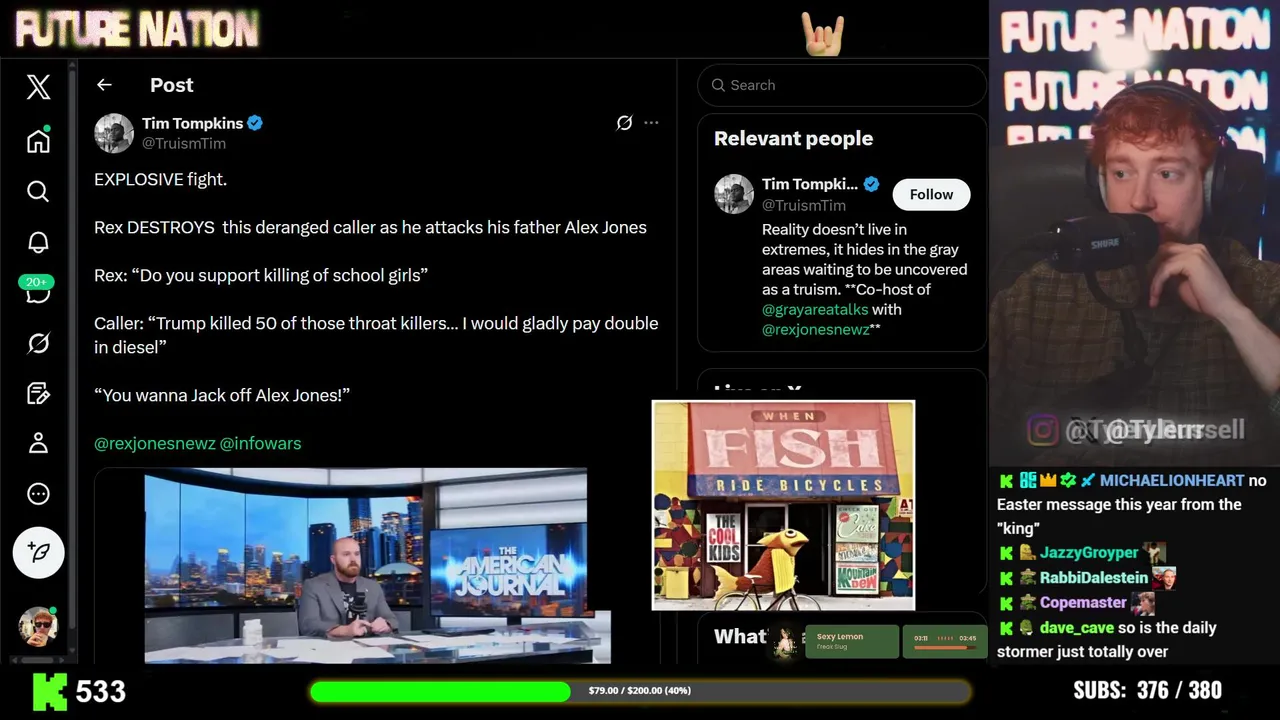Compose a new post with feather button
This screenshot has width=1280, height=720.
click(x=38, y=552)
